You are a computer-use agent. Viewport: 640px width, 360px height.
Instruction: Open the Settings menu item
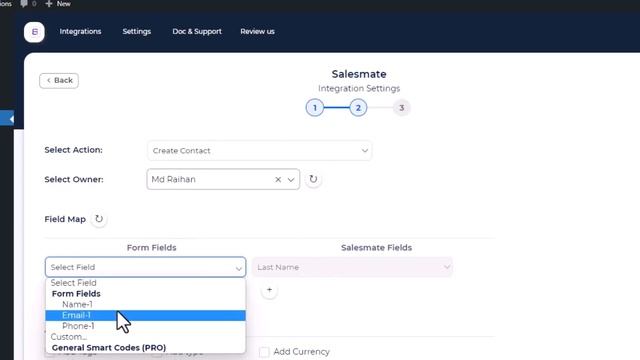point(137,31)
